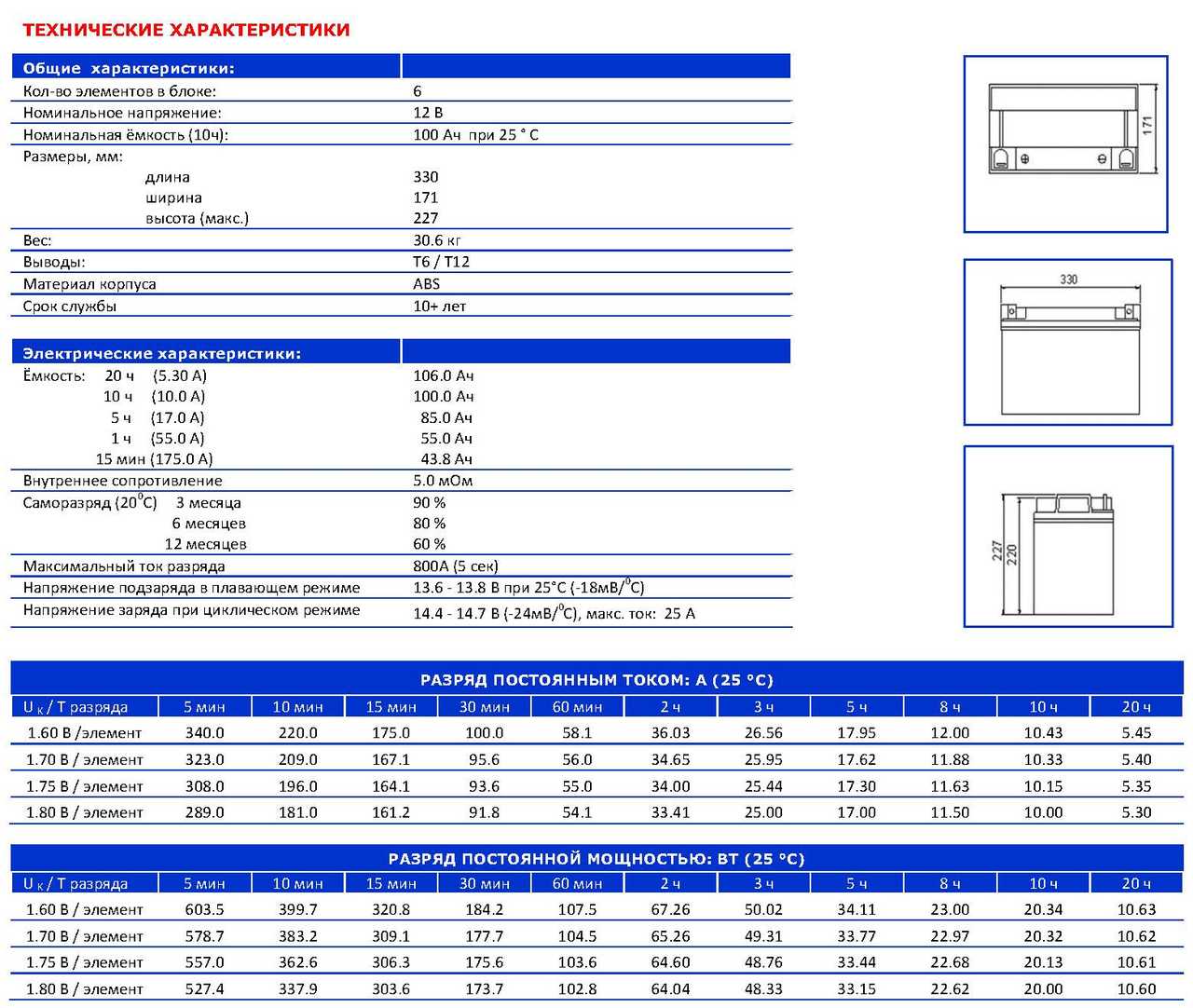
Task: Click the power table cell 306.3
Action: (391, 962)
